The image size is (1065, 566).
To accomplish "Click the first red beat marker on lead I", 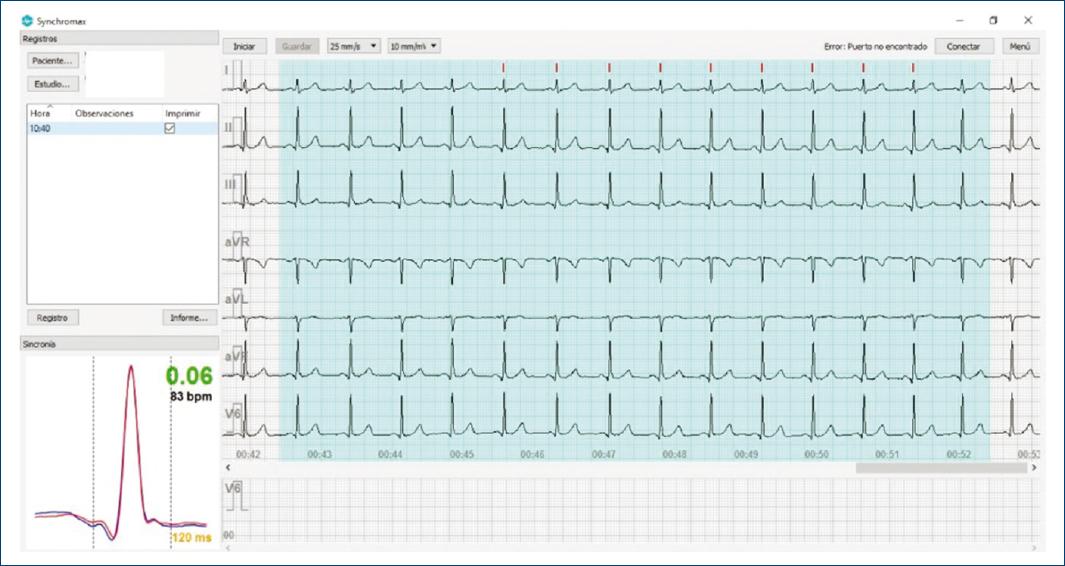I will coord(504,67).
